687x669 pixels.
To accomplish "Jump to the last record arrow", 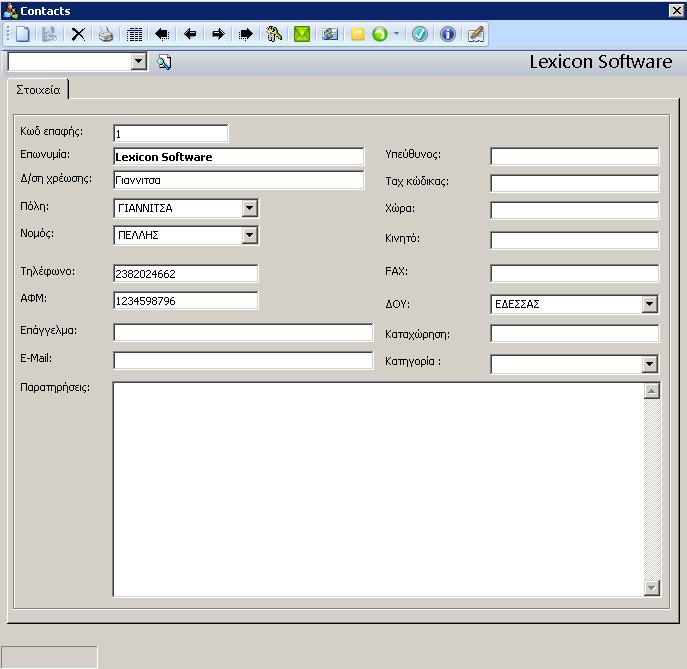I will click(x=245, y=34).
